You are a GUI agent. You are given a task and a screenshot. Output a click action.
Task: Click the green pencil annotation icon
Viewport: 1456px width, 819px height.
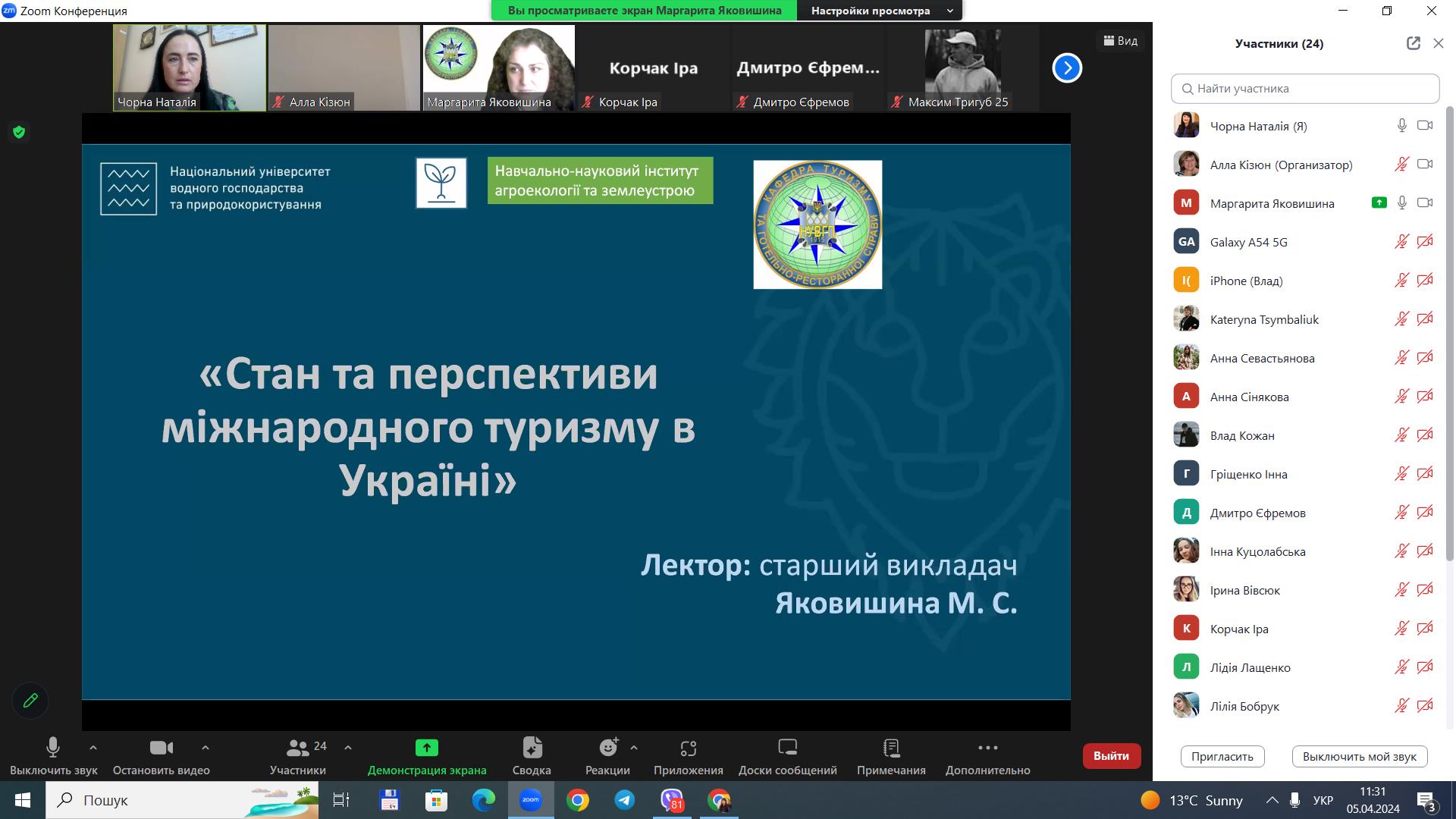point(30,701)
